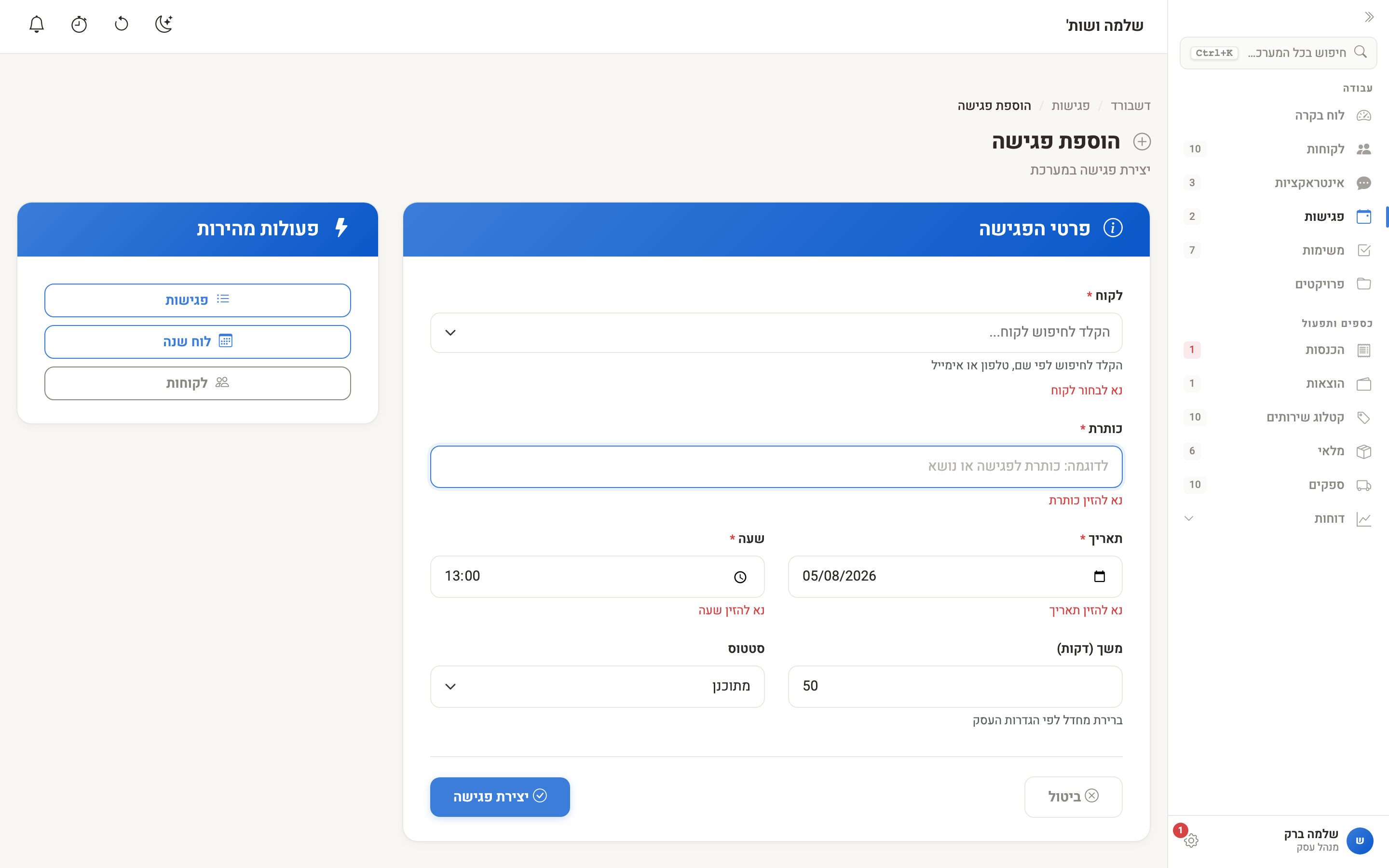Click the plus icon beside הוספת פגישה heading
This screenshot has width=1389, height=868.
[x=1142, y=142]
